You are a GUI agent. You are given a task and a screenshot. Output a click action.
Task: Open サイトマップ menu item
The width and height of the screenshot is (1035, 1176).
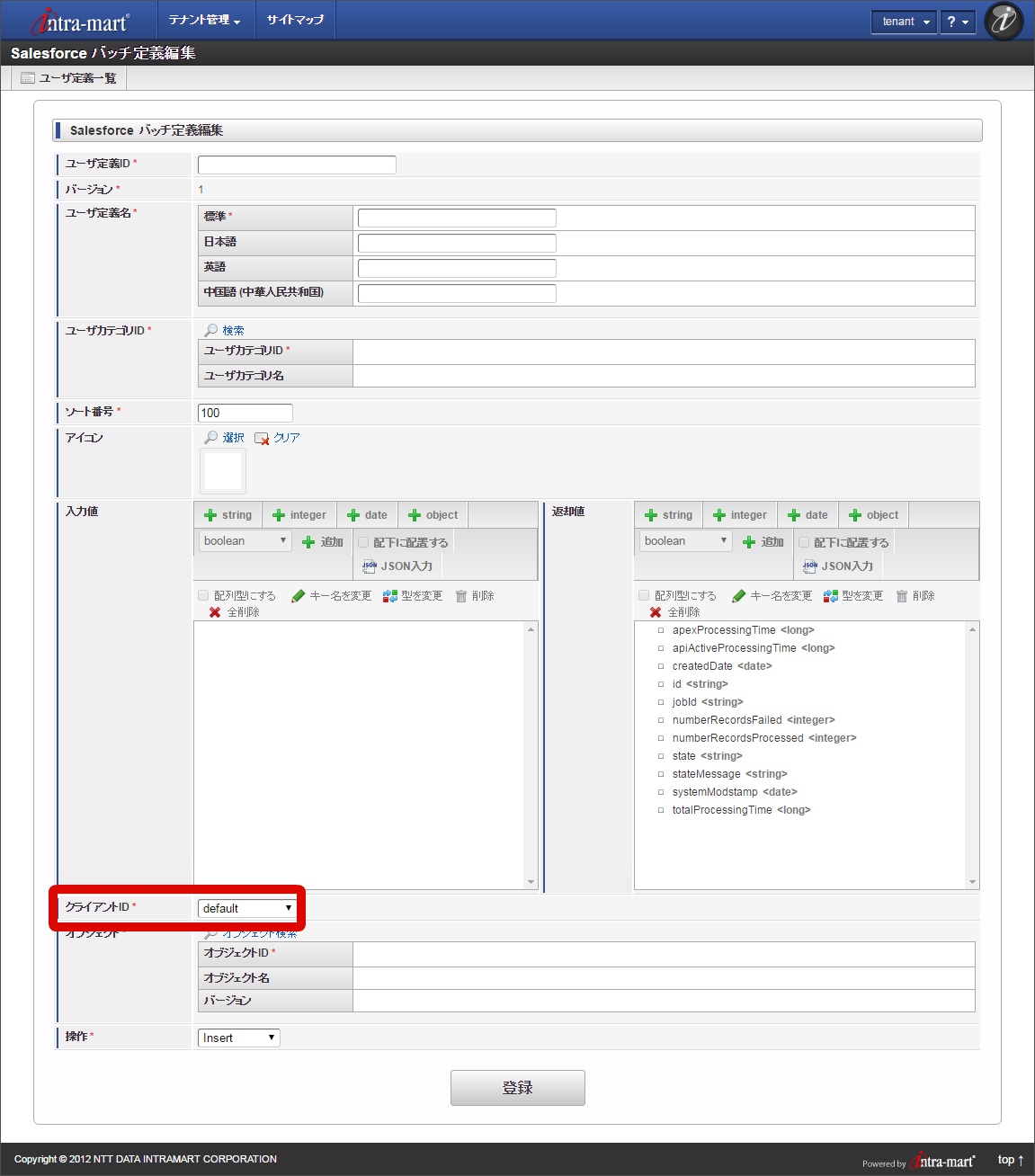[295, 20]
